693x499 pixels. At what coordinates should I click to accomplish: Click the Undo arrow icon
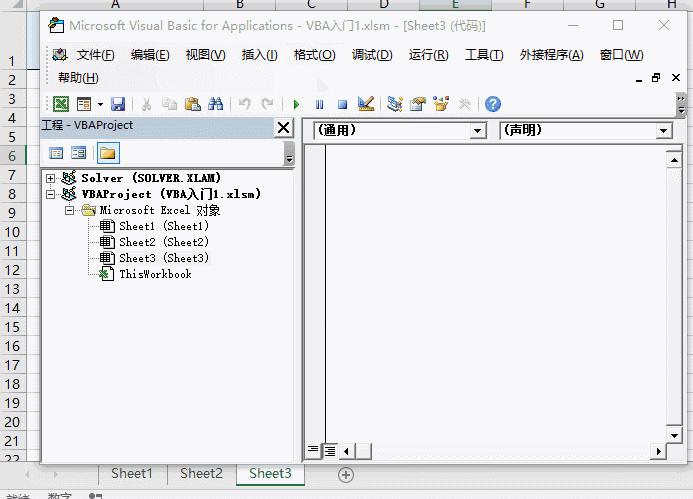[244, 104]
